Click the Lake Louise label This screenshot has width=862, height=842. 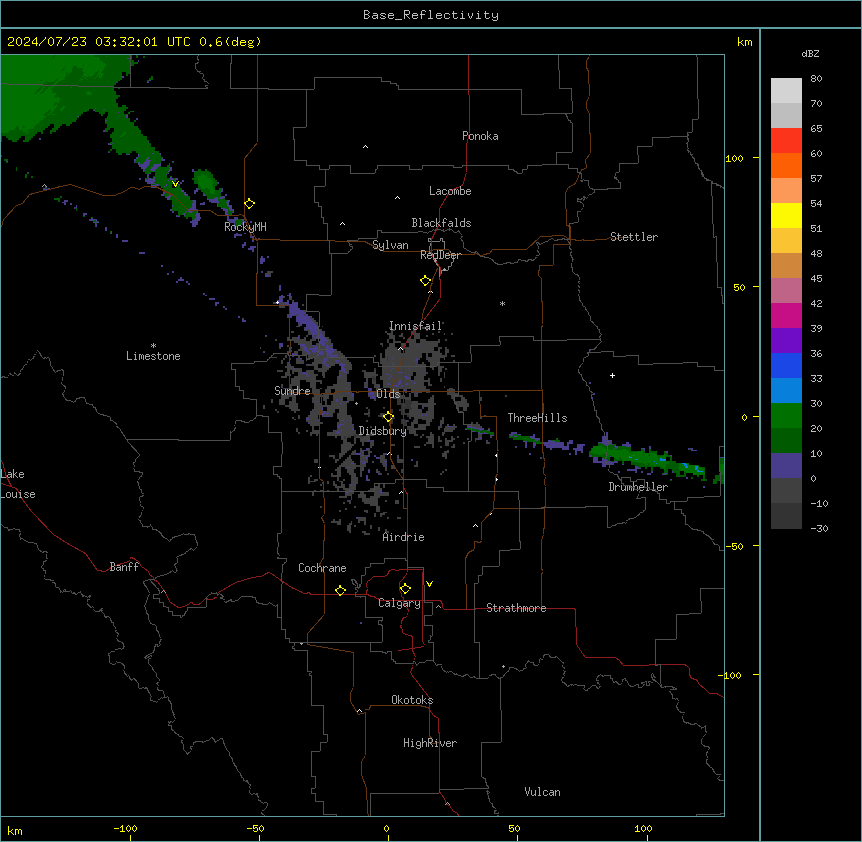click(16, 484)
